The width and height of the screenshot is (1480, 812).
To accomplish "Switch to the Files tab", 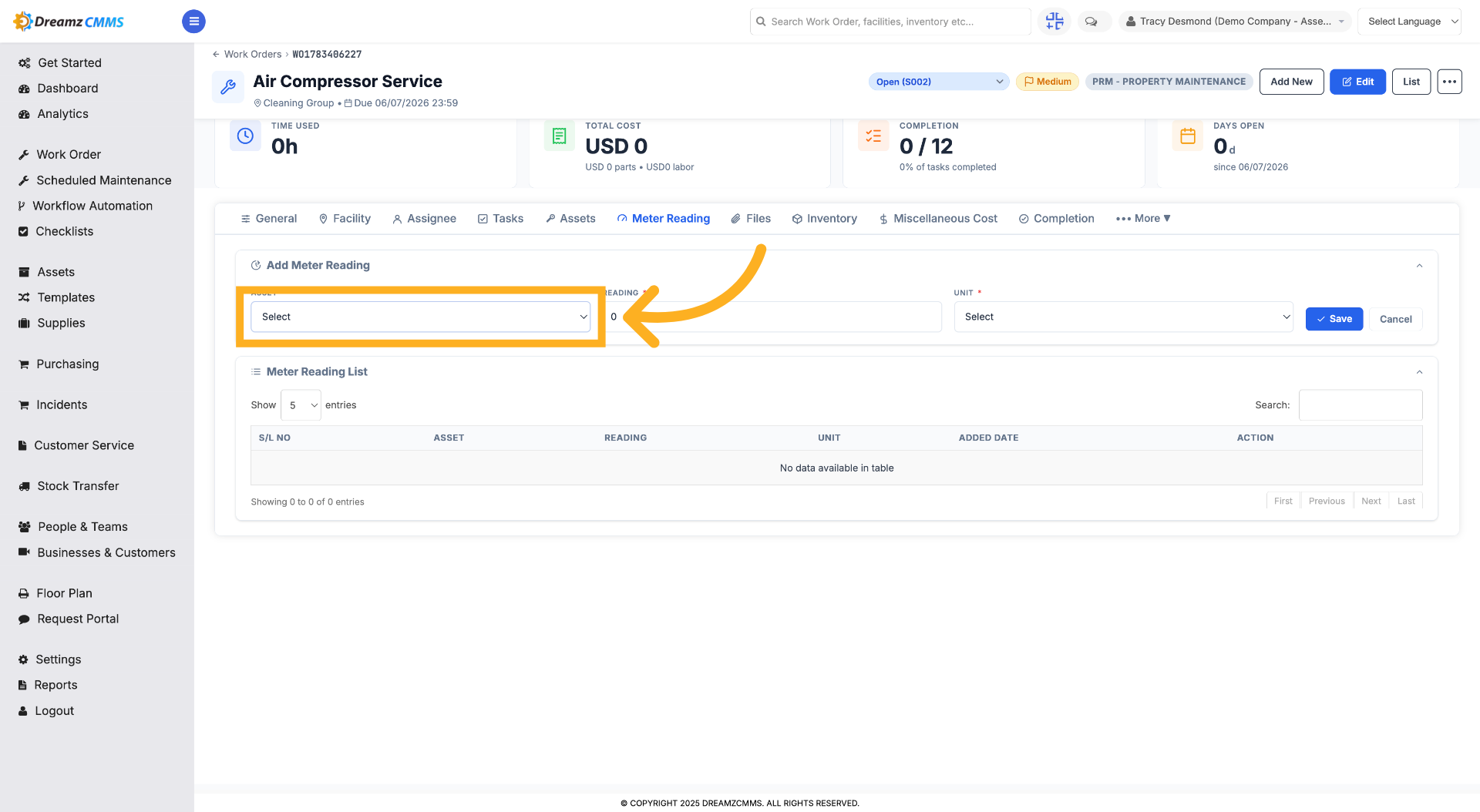I will [x=752, y=219].
